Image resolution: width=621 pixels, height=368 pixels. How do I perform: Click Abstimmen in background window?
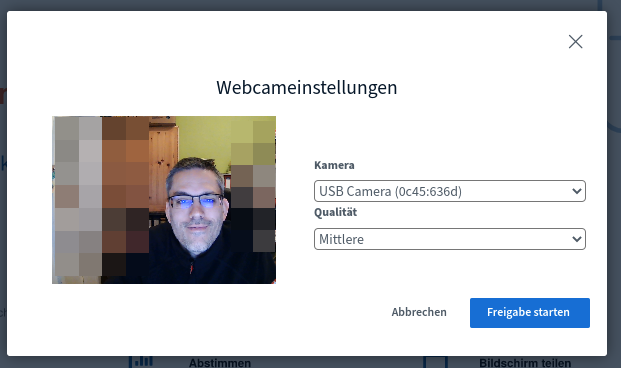click(x=220, y=362)
